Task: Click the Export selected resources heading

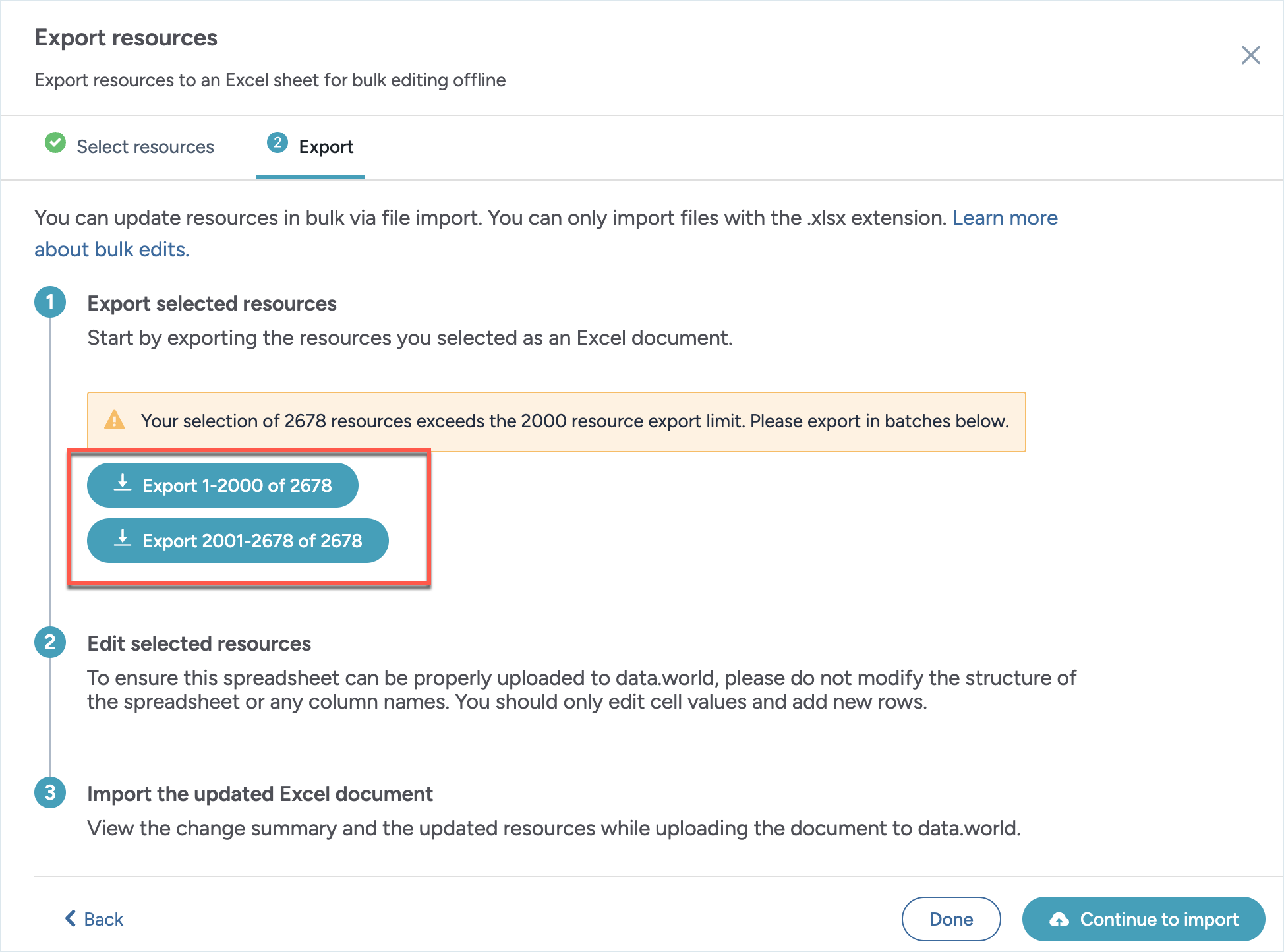Action: 212,303
